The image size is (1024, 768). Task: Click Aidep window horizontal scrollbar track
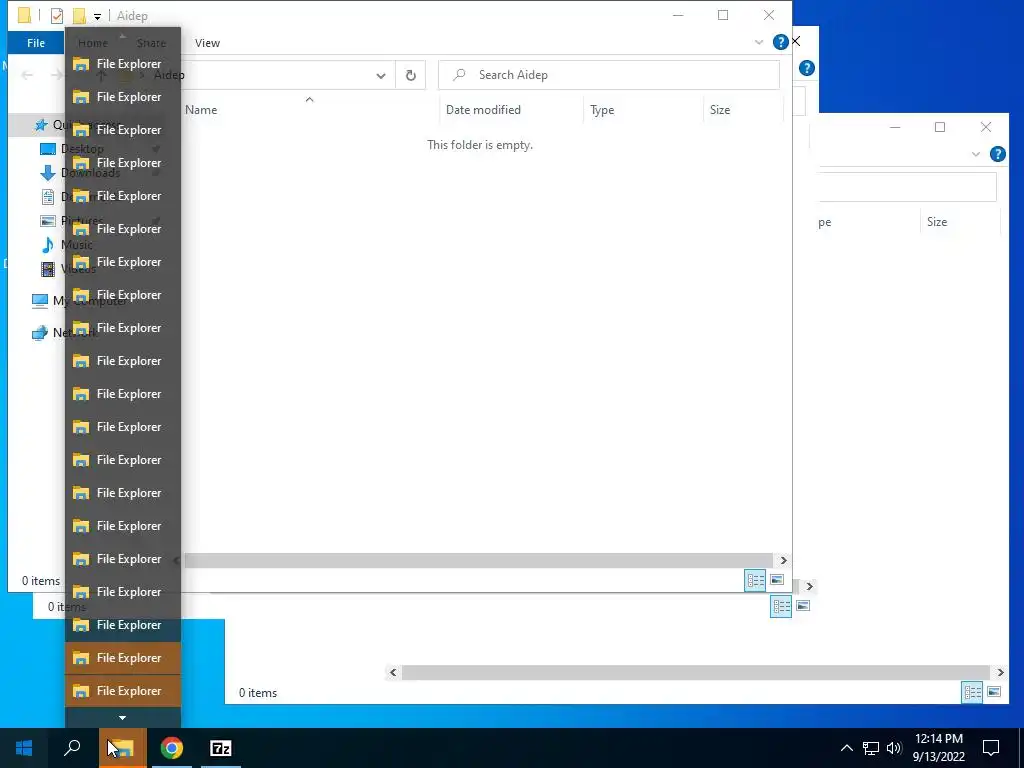477,560
